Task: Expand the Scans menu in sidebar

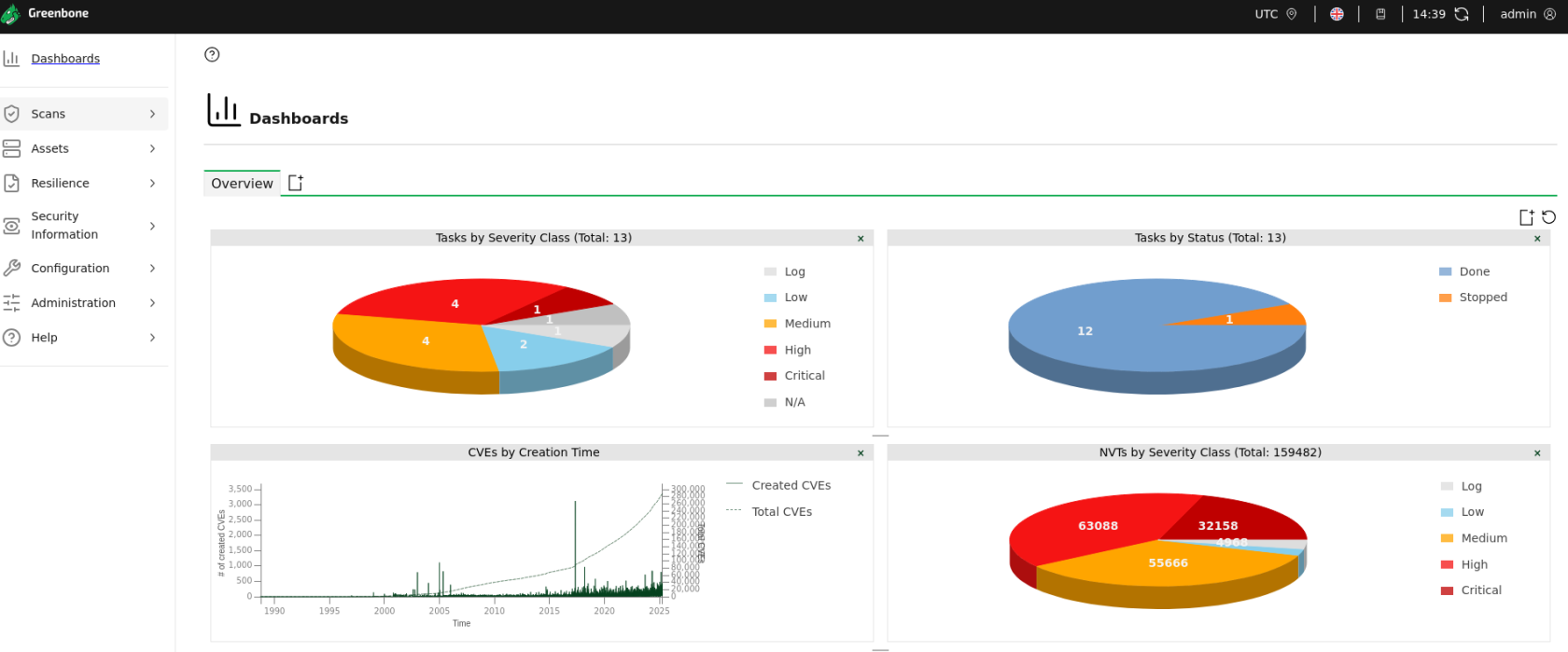Action: click(x=84, y=114)
